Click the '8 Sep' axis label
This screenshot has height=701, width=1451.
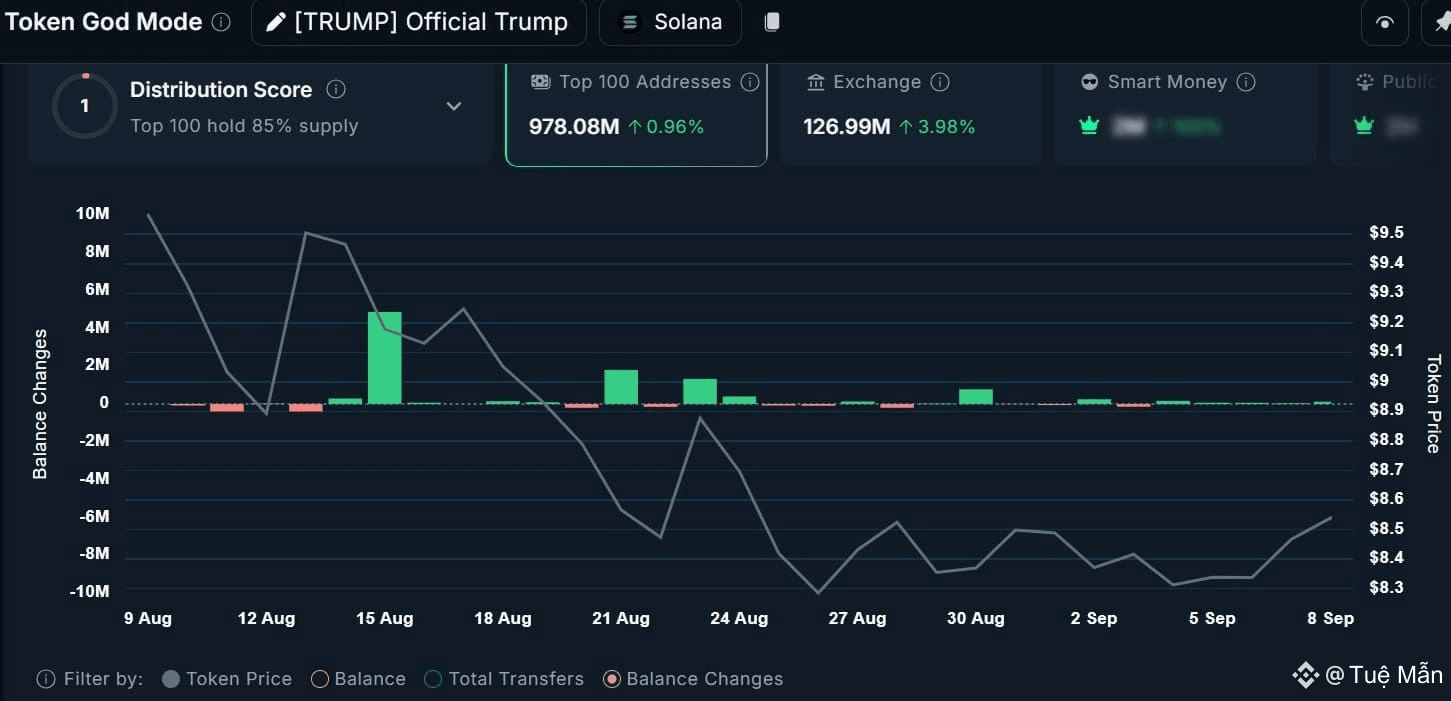1331,619
